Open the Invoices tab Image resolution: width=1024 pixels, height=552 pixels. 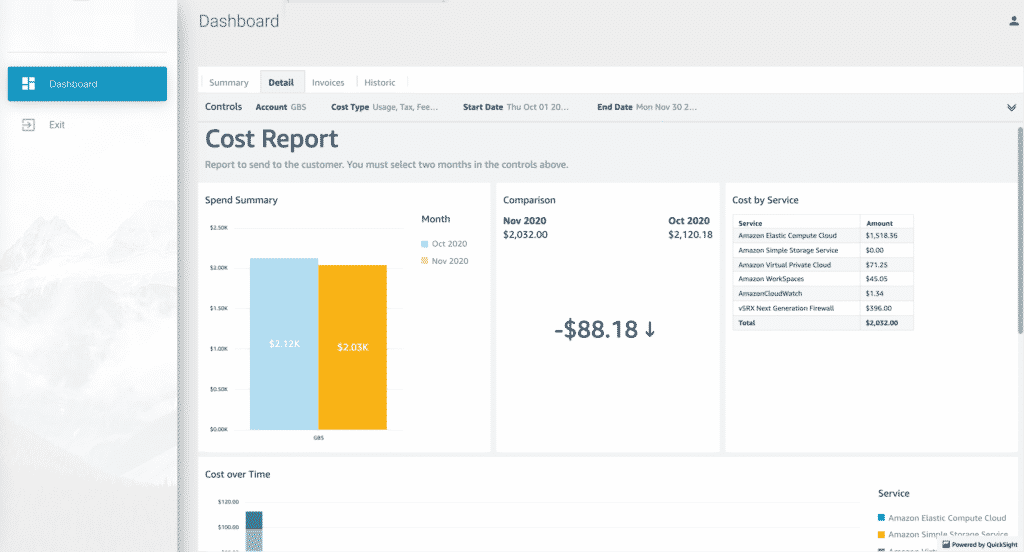[328, 82]
